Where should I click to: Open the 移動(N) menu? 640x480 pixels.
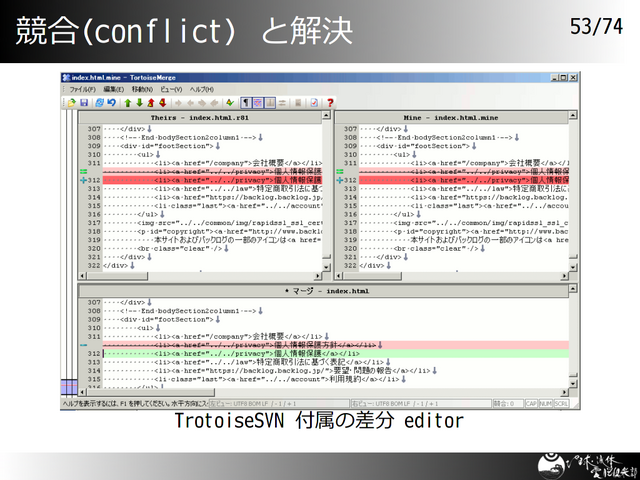(x=142, y=89)
